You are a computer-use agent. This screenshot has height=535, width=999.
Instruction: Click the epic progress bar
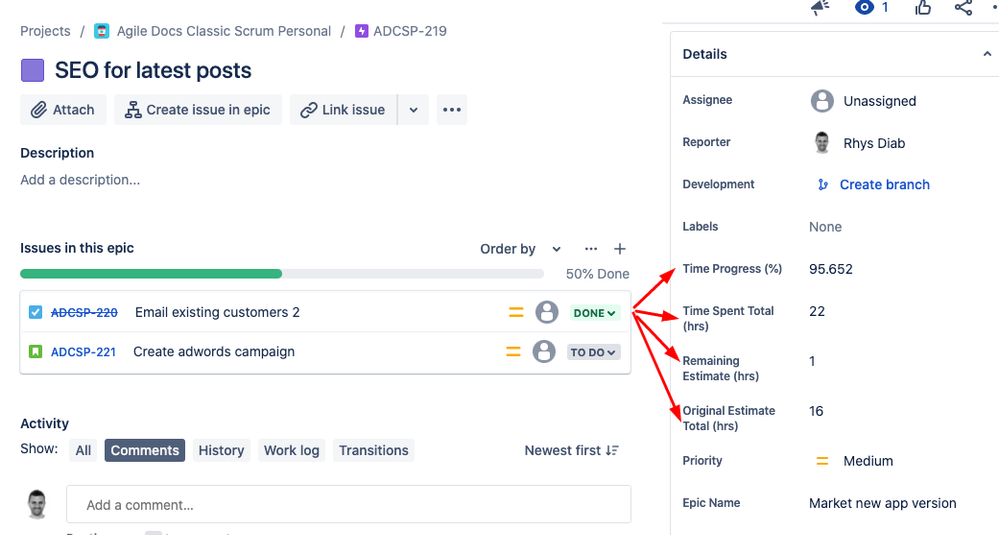pos(282,274)
